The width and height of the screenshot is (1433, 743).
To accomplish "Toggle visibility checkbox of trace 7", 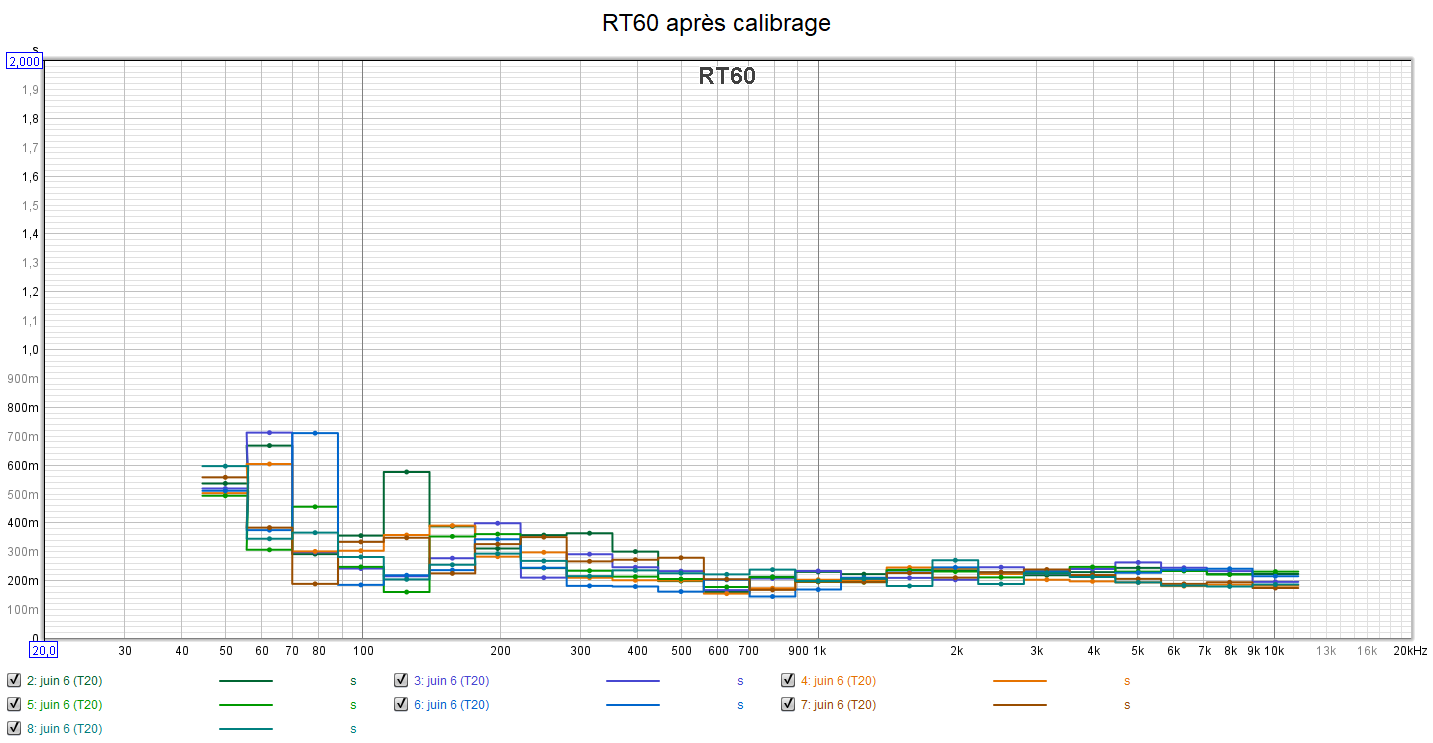I will coord(789,704).
